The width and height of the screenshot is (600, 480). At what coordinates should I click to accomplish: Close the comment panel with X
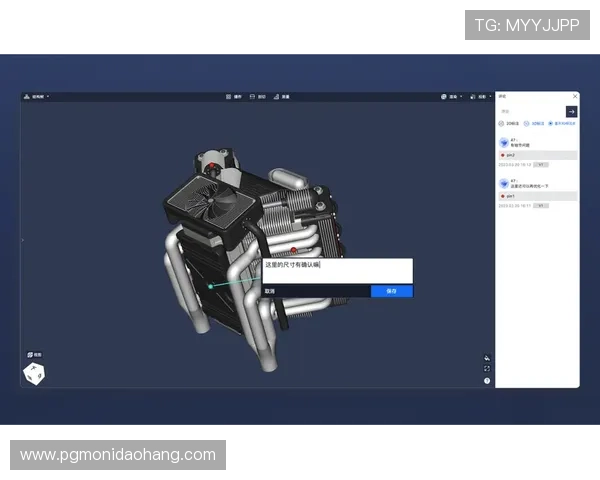(x=573, y=97)
